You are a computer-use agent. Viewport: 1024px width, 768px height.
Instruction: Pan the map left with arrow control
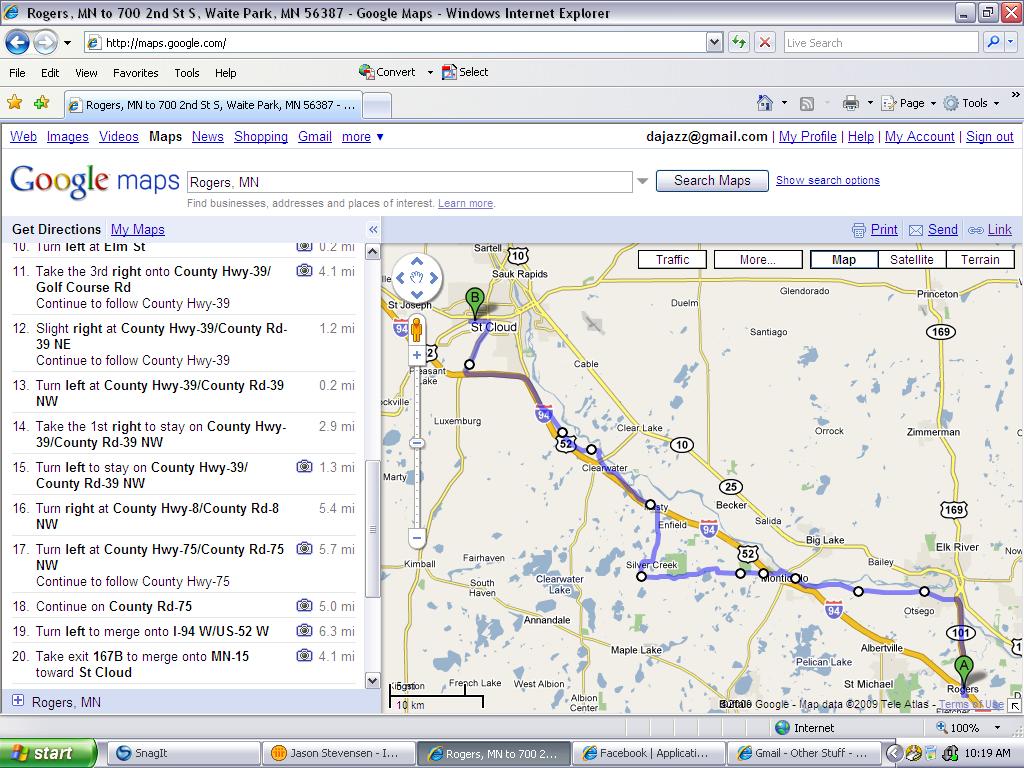401,278
